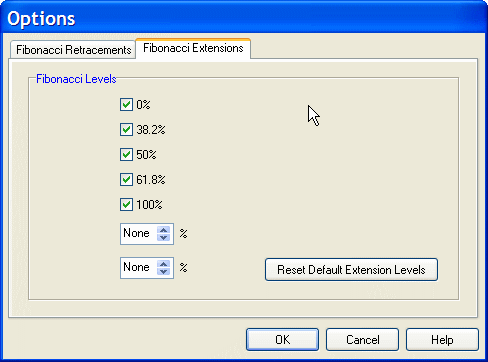Uncheck the 100% level checkbox
The width and height of the screenshot is (488, 362).
(x=126, y=205)
